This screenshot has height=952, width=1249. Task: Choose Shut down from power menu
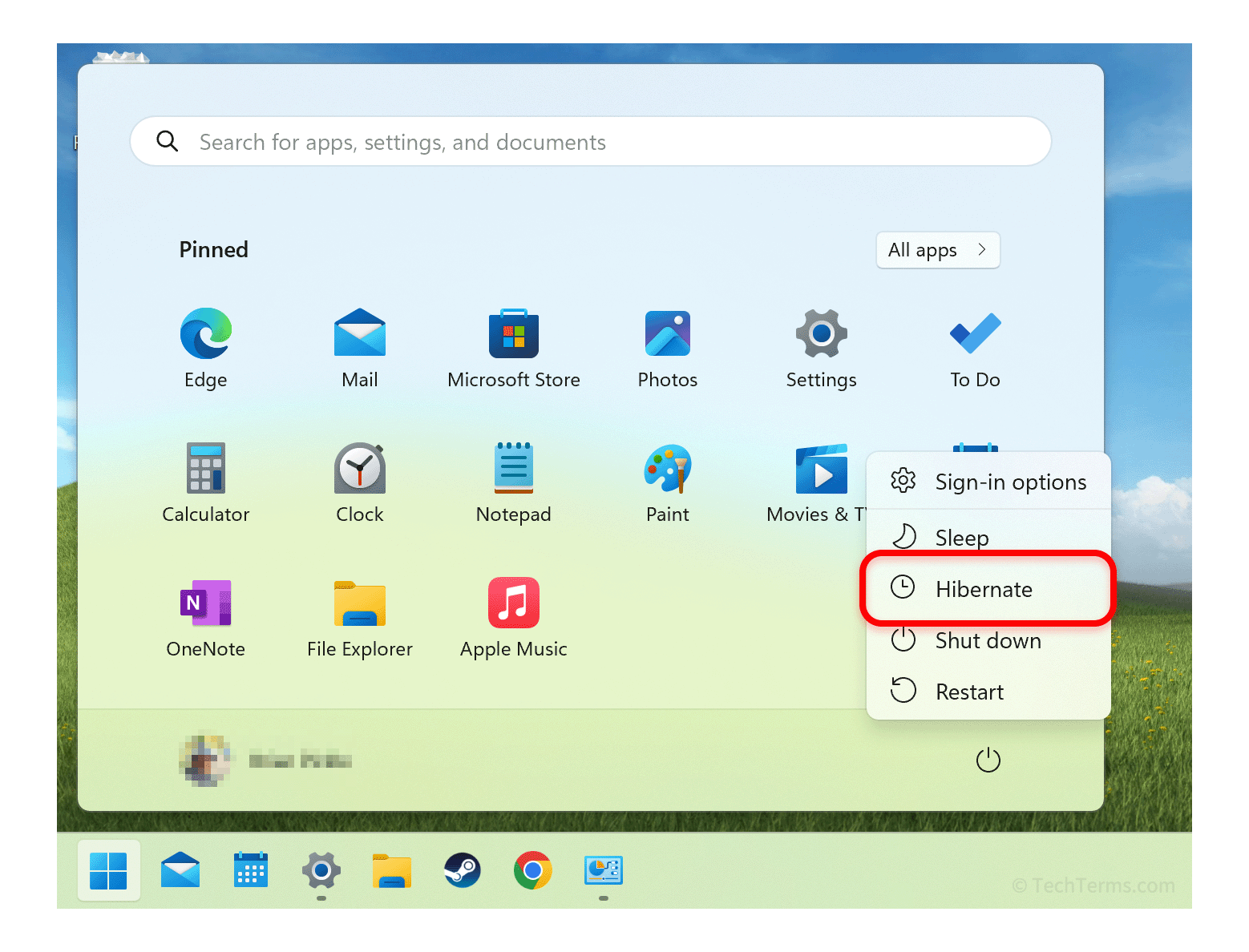pos(988,640)
